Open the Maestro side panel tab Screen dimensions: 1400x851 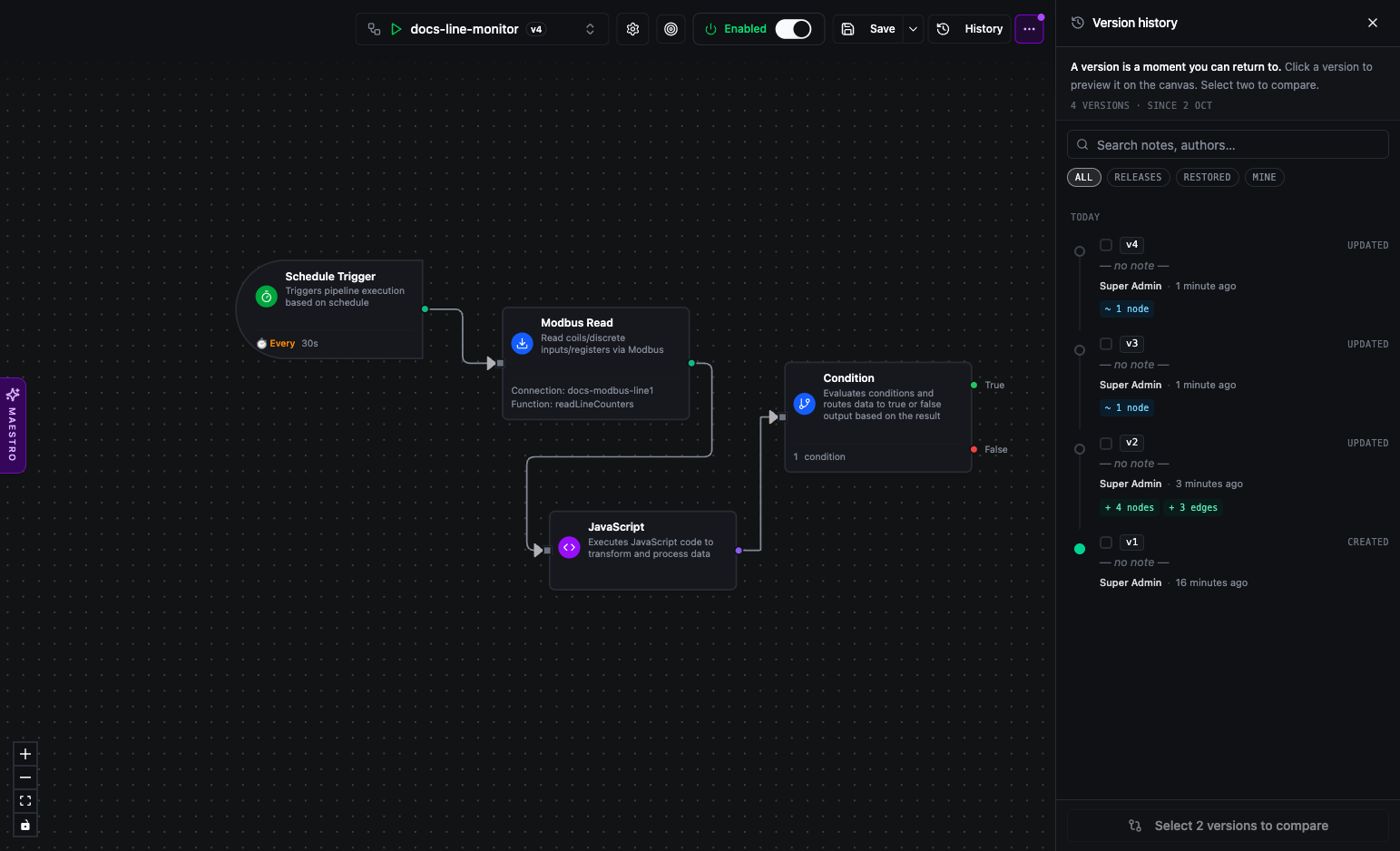[x=13, y=425]
